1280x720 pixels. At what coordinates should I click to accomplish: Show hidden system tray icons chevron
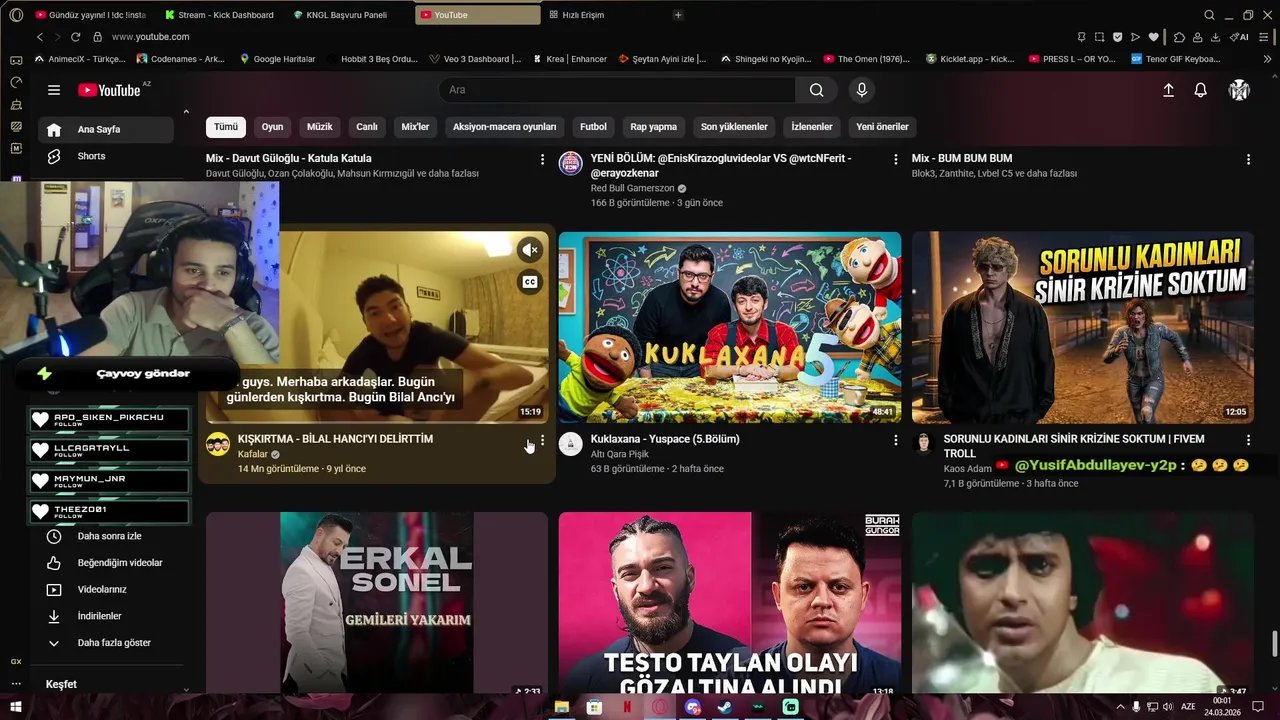(x=1119, y=707)
